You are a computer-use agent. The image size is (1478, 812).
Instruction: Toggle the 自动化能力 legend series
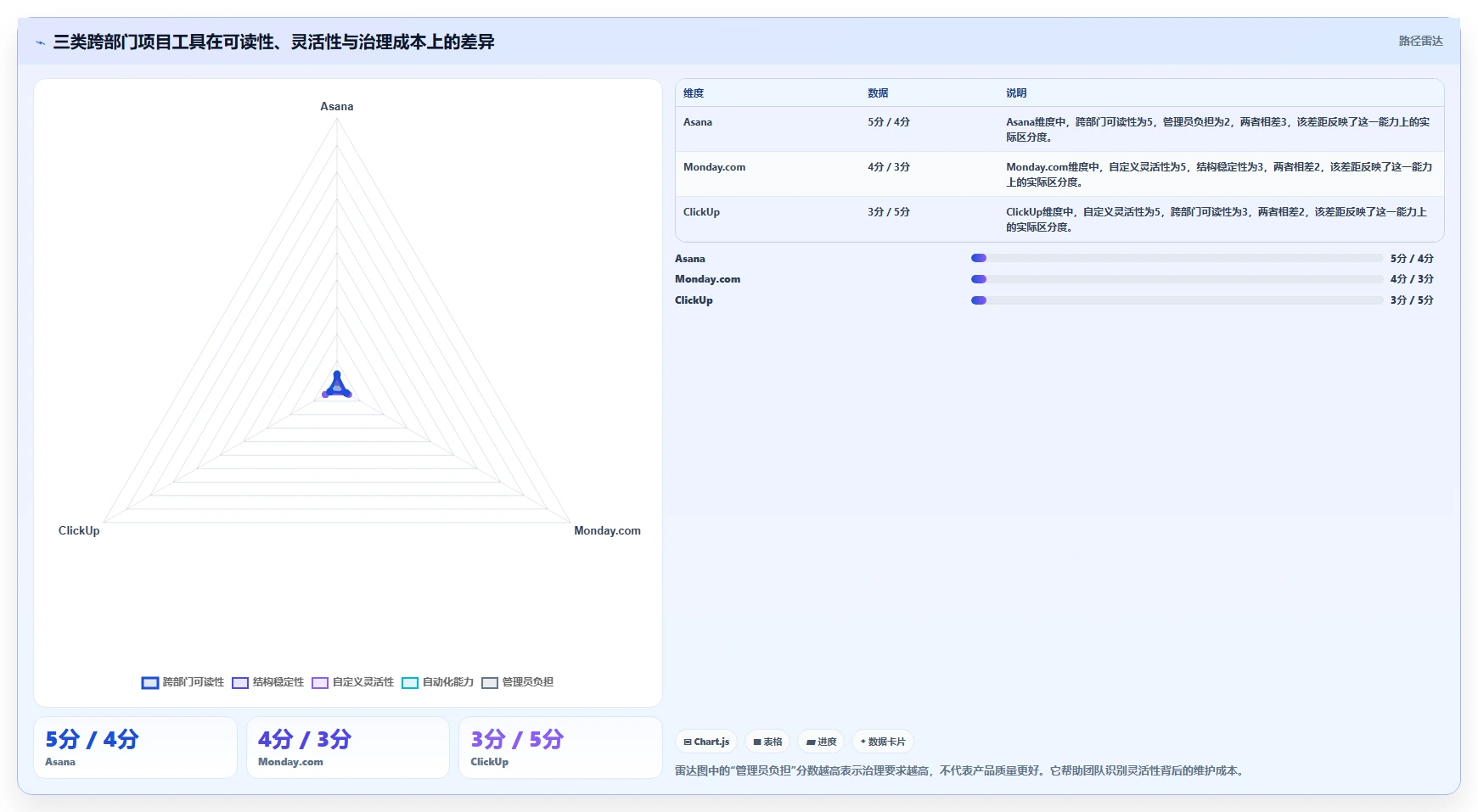437,682
